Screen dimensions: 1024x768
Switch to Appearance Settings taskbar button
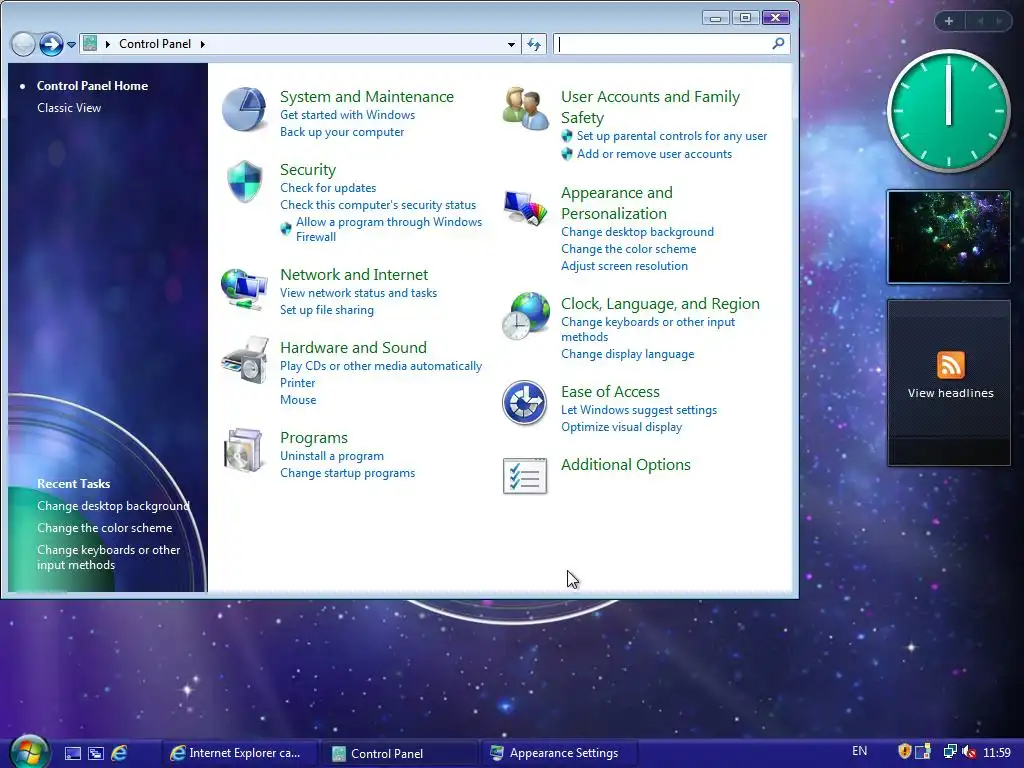[560, 753]
